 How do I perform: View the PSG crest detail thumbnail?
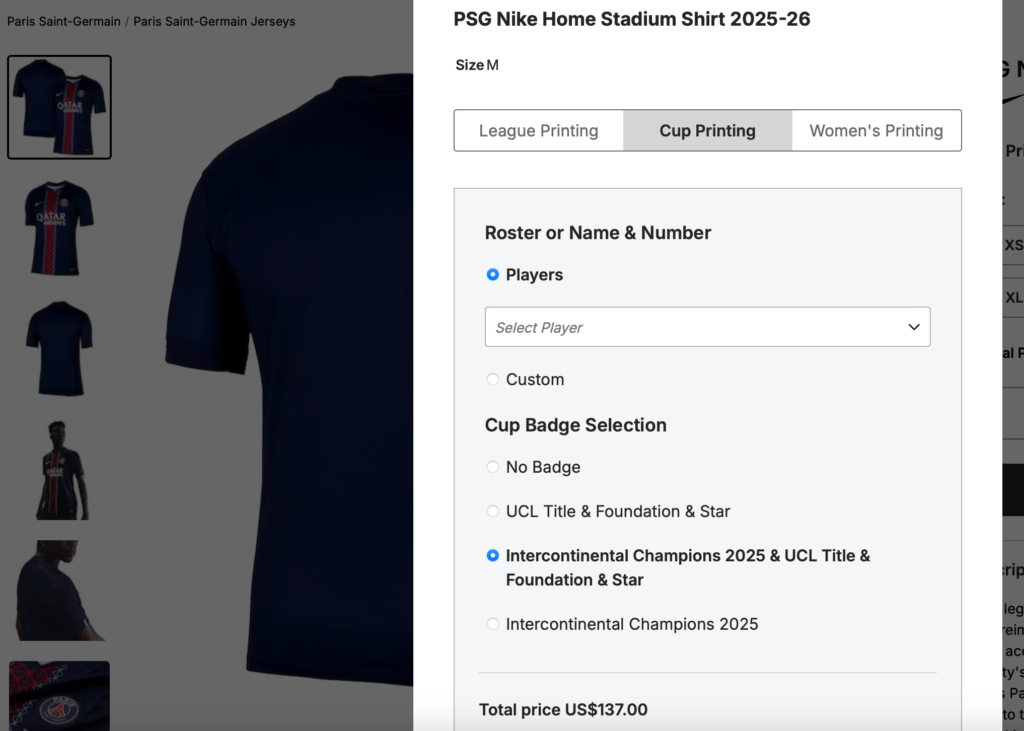point(59,695)
